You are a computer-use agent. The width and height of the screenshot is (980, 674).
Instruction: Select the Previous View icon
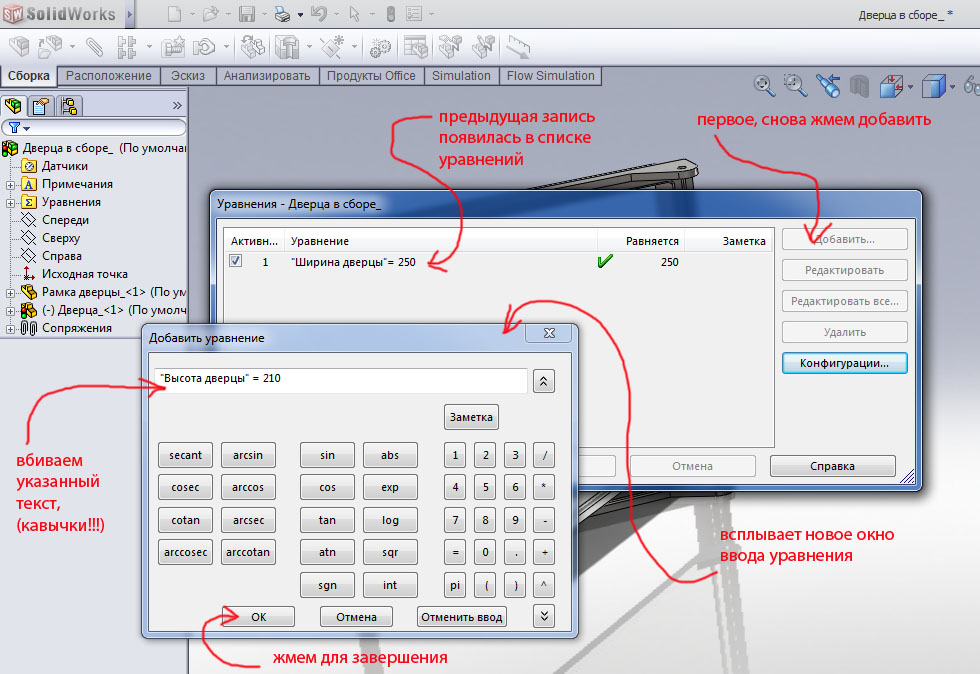coord(827,86)
